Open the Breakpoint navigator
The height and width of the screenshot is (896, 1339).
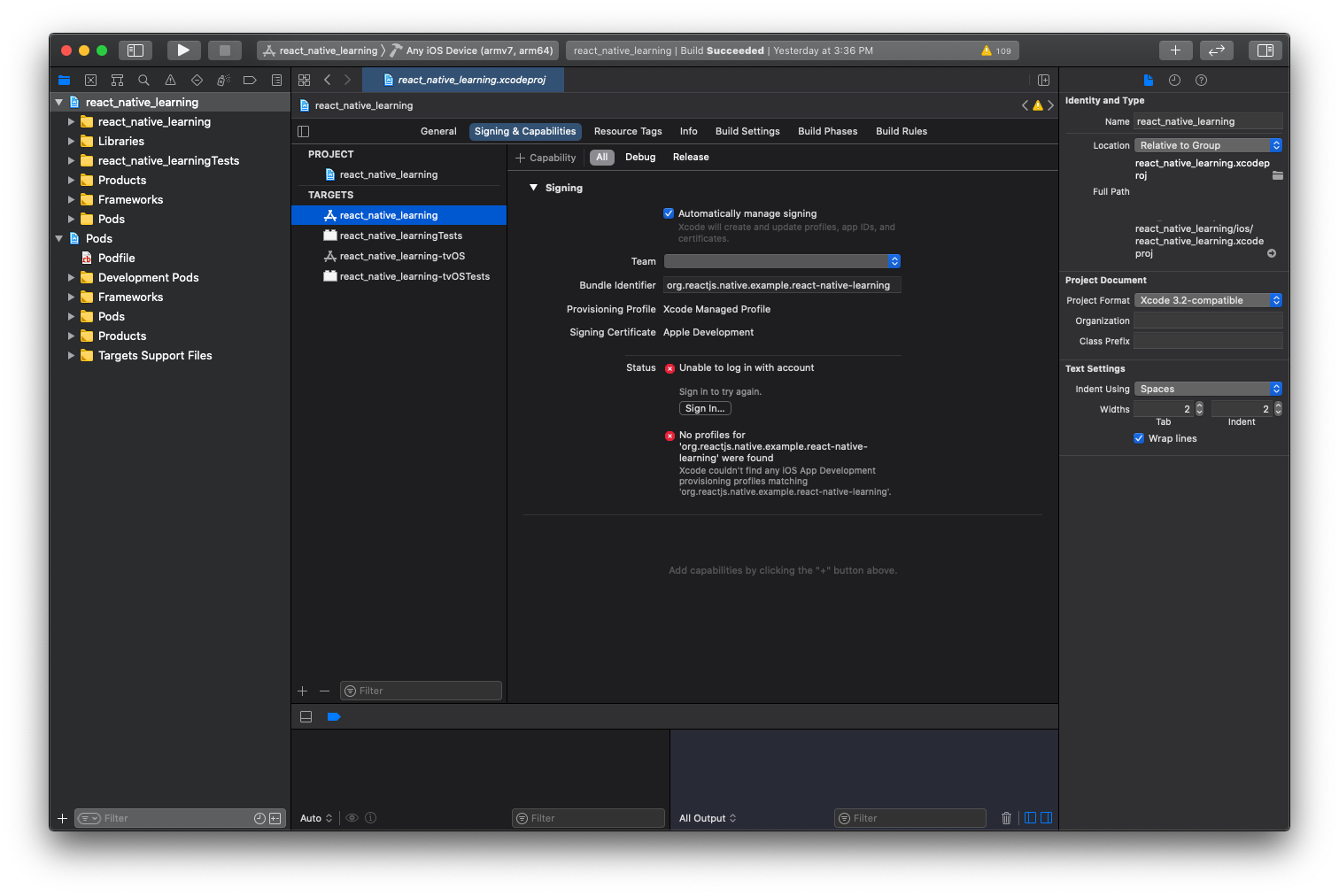(x=250, y=80)
